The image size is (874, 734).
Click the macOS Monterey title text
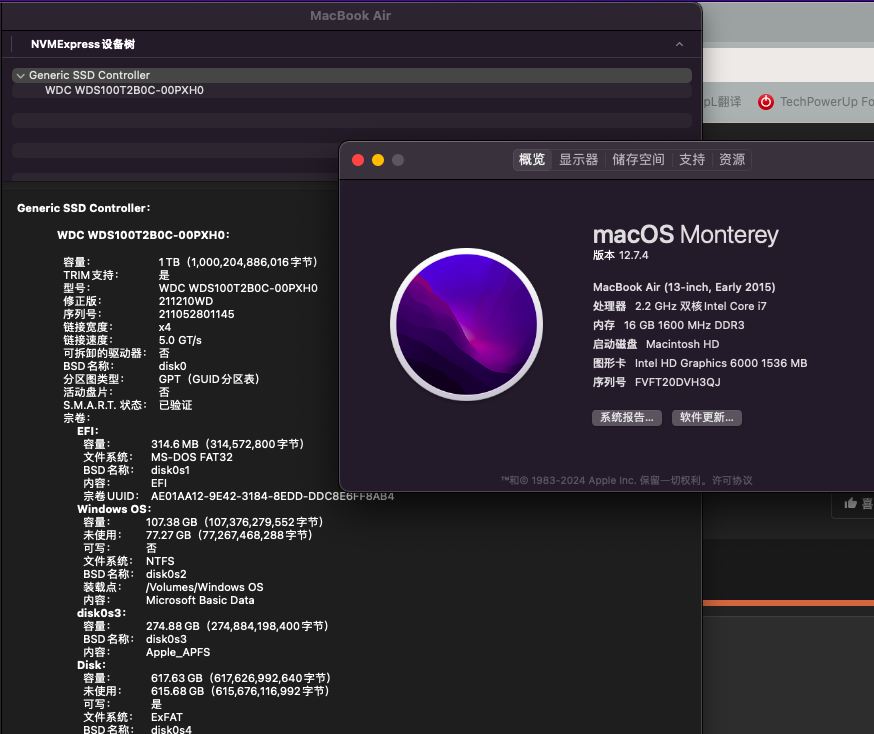click(x=686, y=235)
